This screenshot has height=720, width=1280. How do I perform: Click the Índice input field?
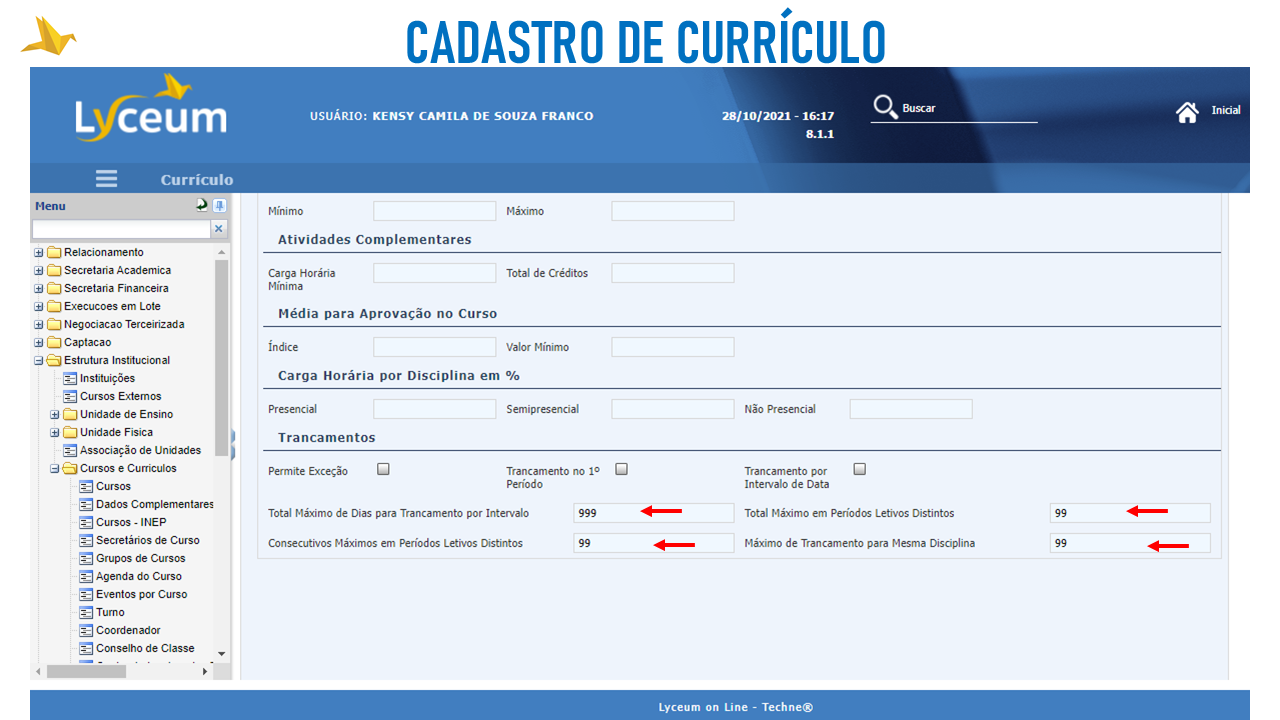tap(434, 347)
